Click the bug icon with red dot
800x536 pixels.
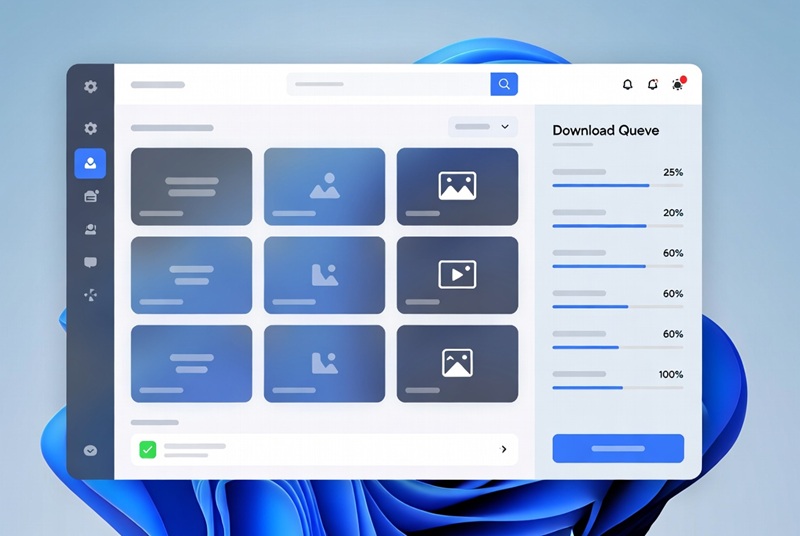click(678, 84)
